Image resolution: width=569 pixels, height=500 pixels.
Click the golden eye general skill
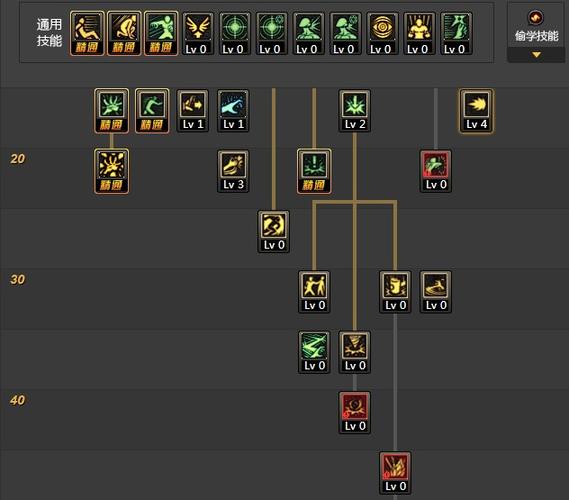(x=382, y=33)
